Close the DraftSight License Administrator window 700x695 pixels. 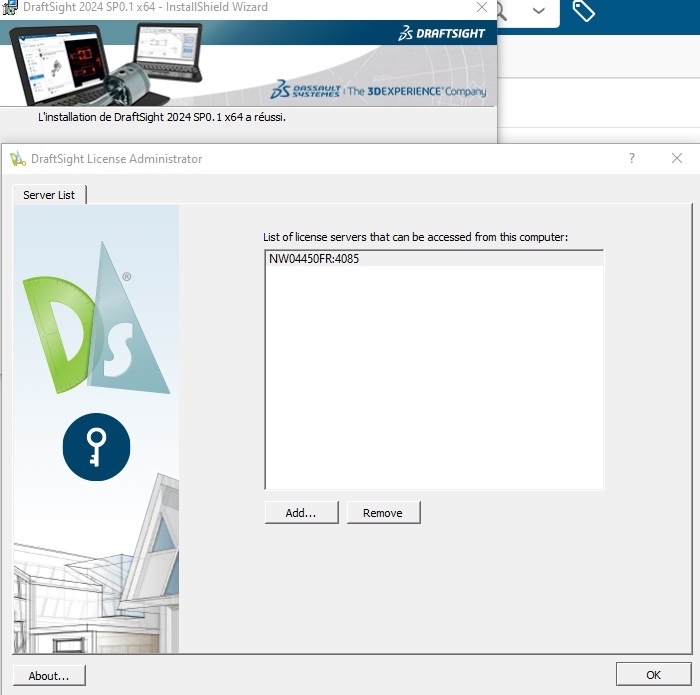(677, 158)
